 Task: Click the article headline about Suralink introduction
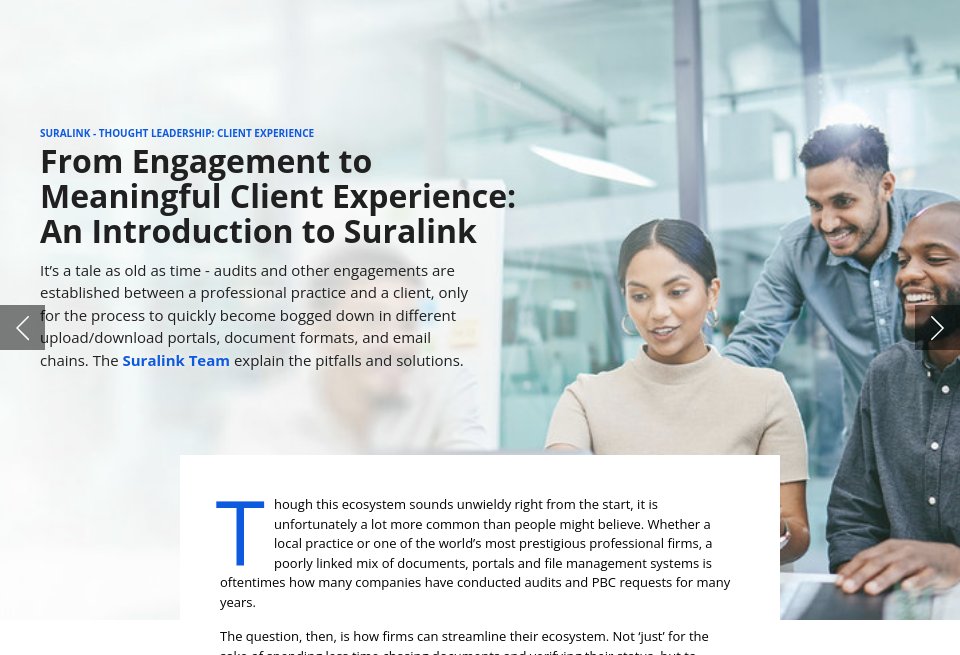(277, 196)
